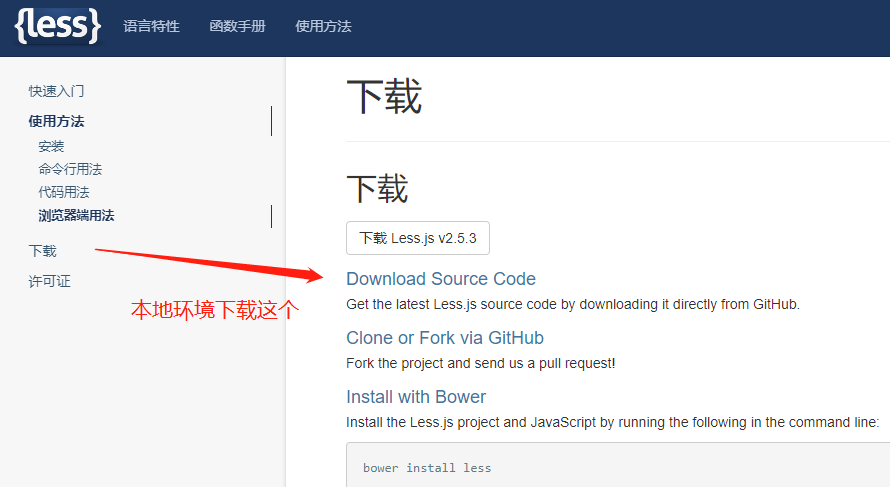Go to 快速入门 in sidebar
The image size is (890, 487).
56,91
